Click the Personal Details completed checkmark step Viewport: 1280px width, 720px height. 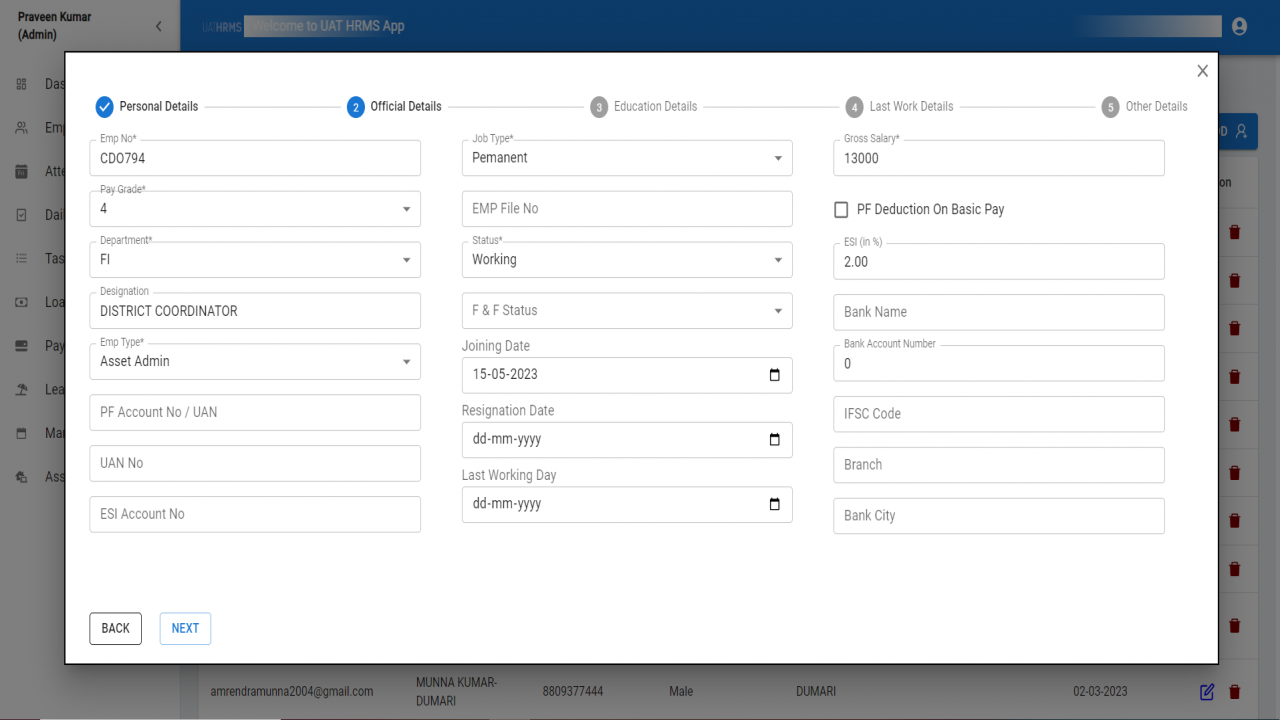105,107
